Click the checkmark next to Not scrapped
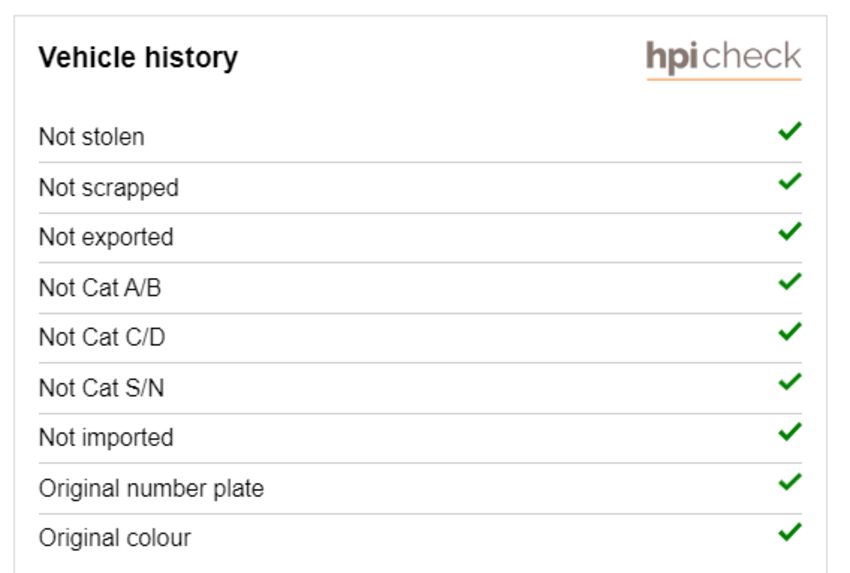The image size is (850, 573). click(x=790, y=181)
